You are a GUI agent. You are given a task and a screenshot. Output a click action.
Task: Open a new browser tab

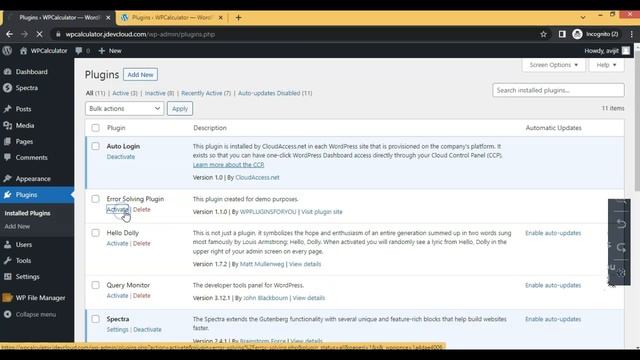tap(238, 18)
